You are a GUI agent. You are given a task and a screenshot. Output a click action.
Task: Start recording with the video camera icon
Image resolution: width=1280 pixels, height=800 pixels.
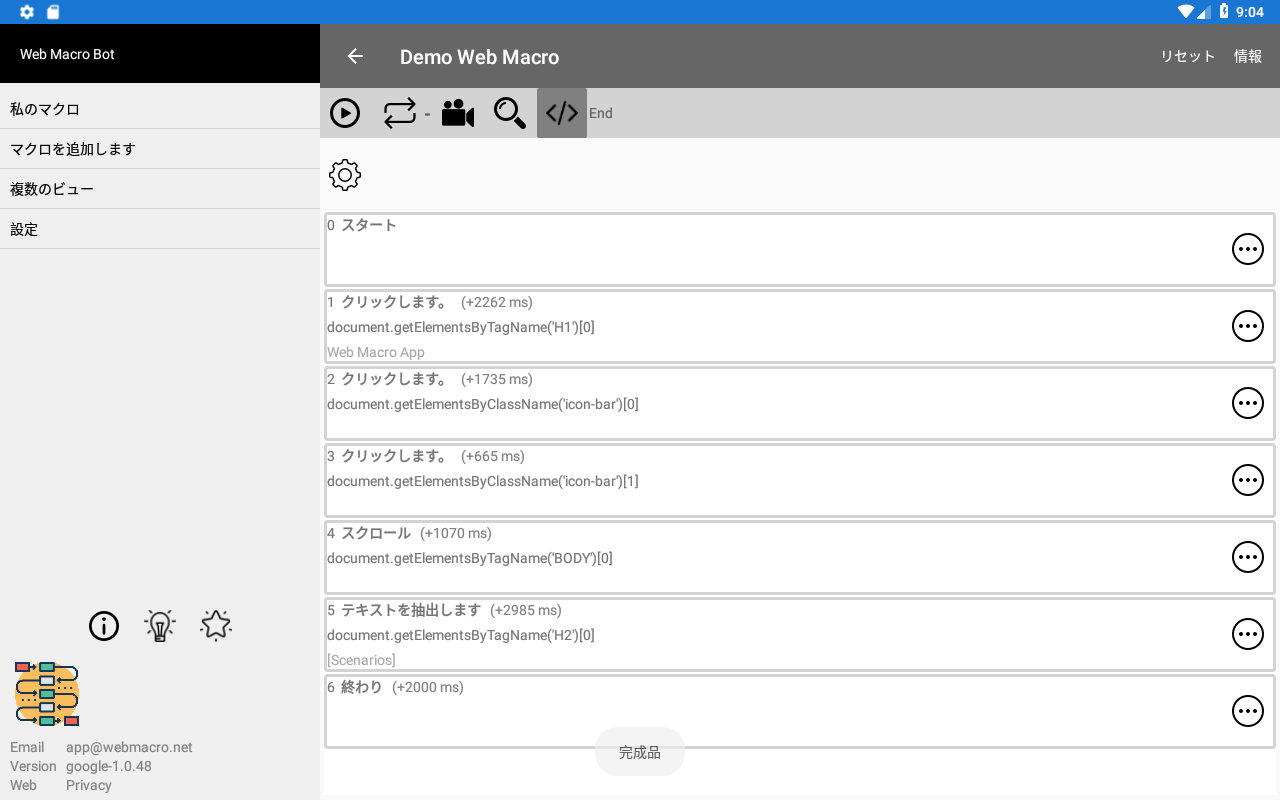click(x=458, y=113)
